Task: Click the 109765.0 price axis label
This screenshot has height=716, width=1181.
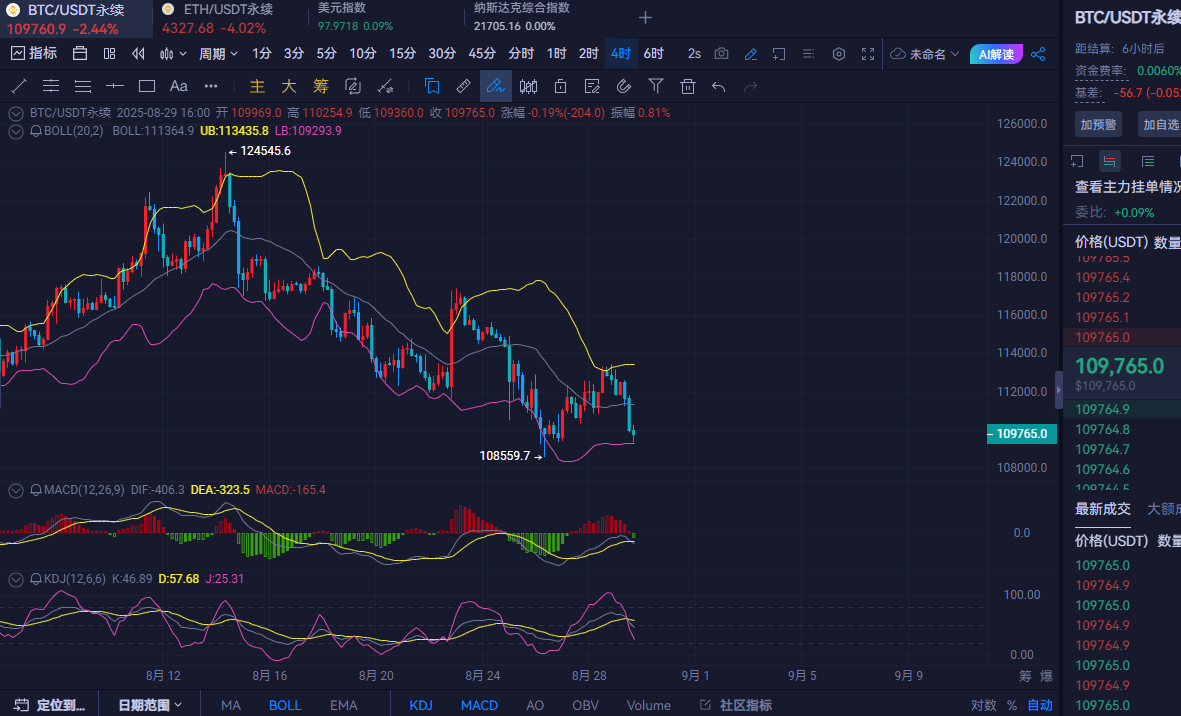Action: point(1022,434)
